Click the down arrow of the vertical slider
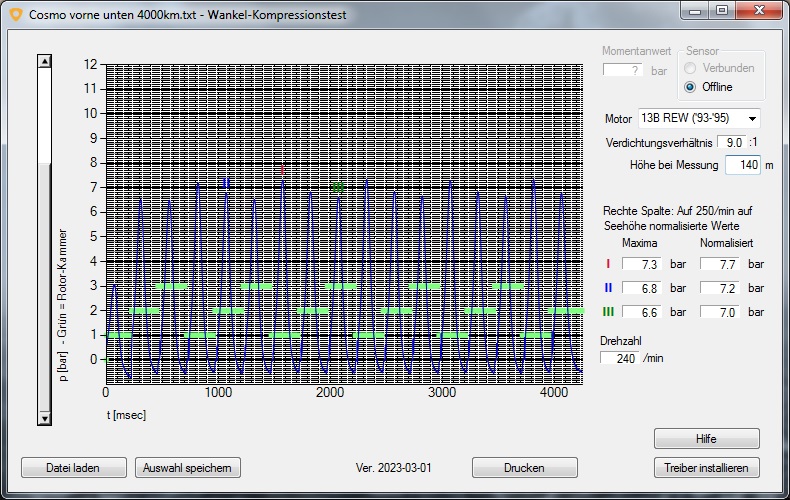Image resolution: width=790 pixels, height=500 pixels. [44, 417]
